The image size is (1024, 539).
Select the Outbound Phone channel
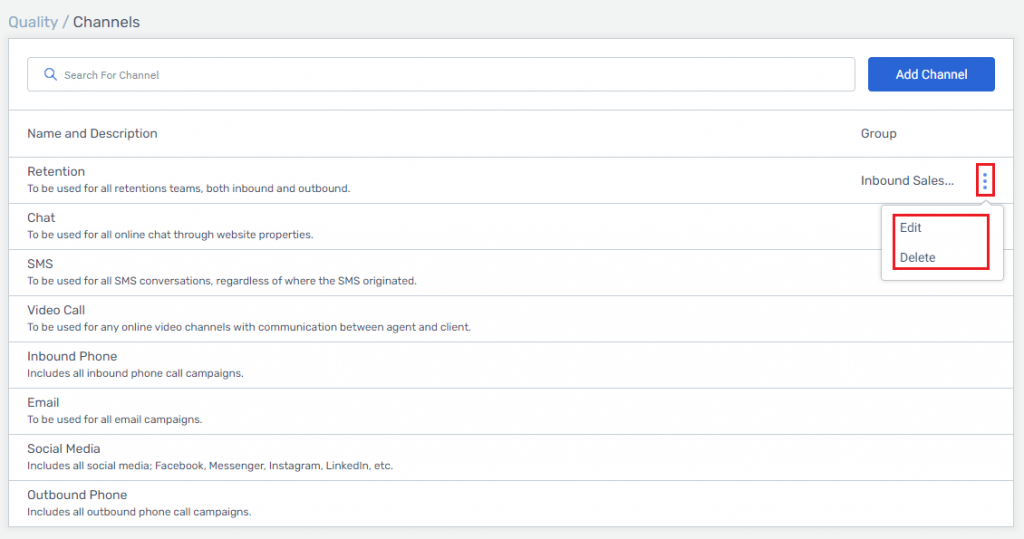click(511, 504)
